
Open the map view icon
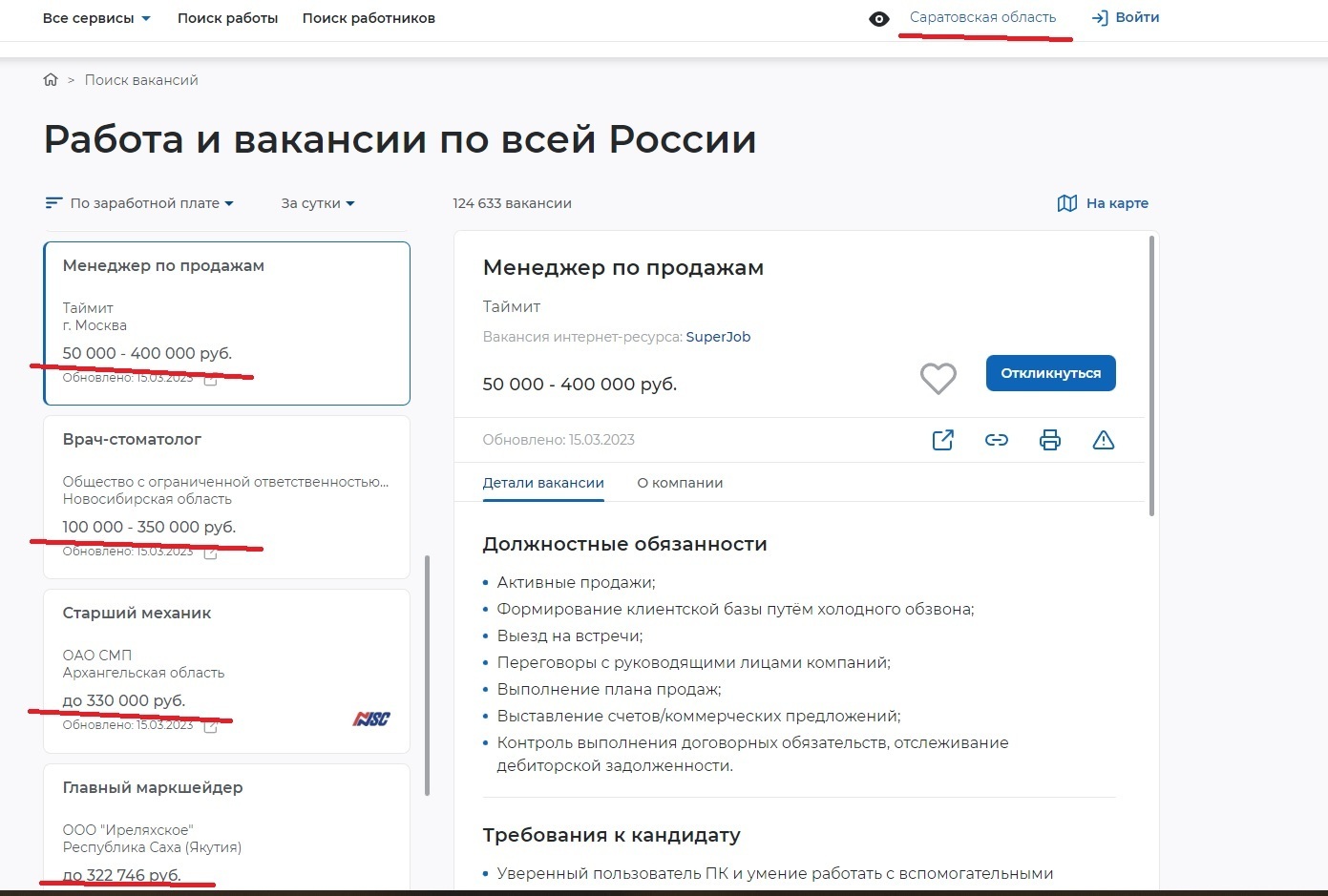pyautogui.click(x=1066, y=203)
